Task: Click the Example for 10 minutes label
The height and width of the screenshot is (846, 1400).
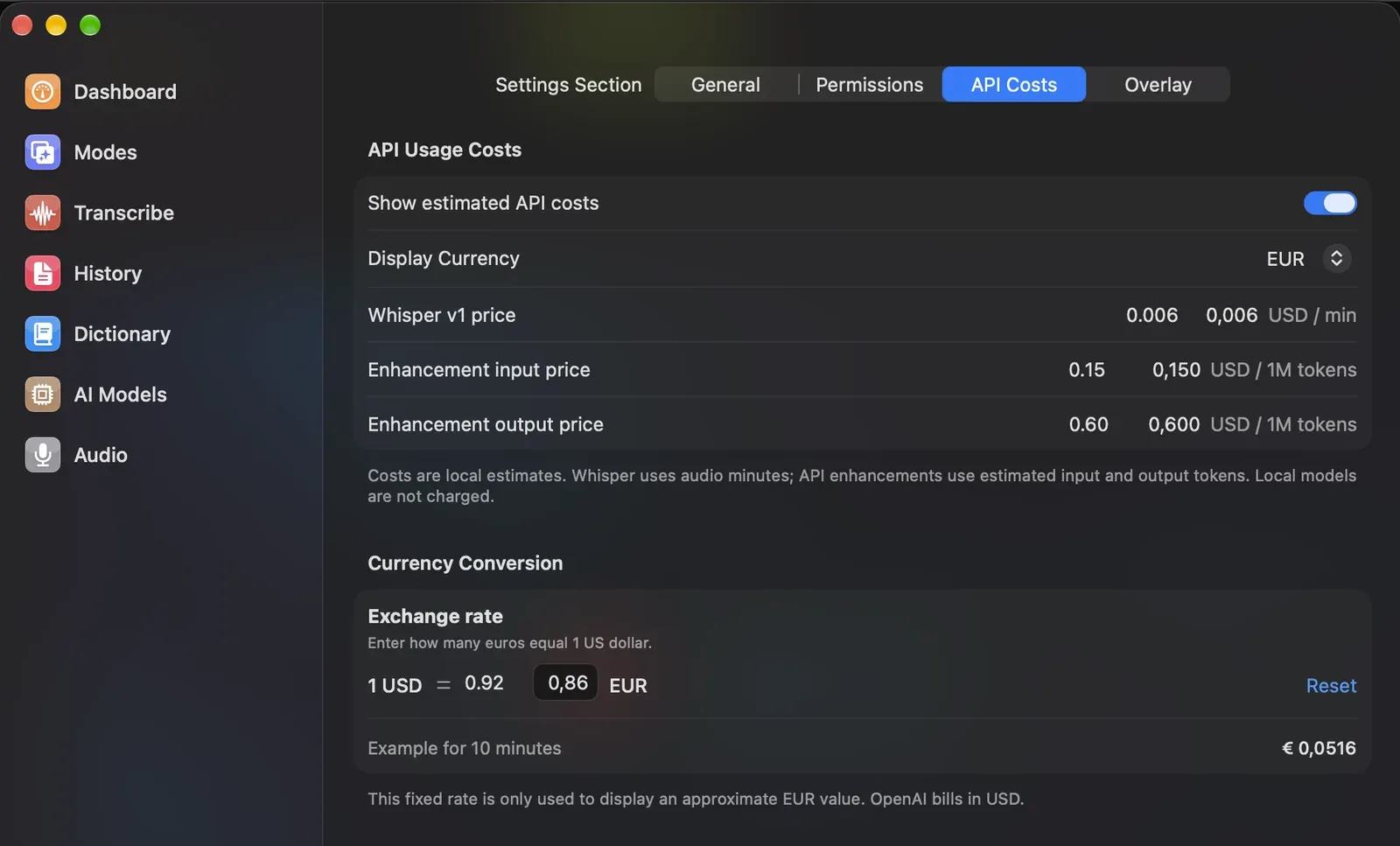Action: 465,748
